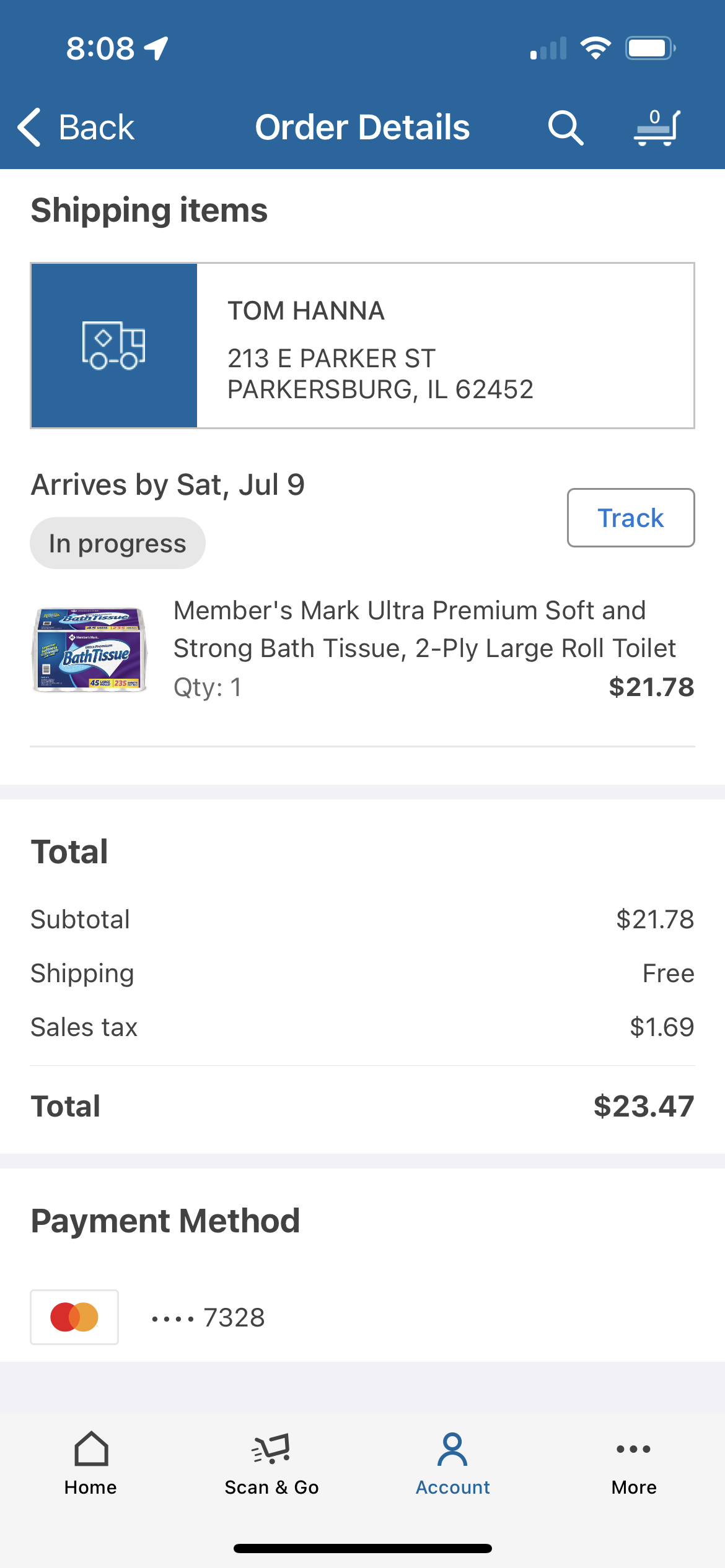This screenshot has height=1568, width=725.
Task: Tap the location arrow status icon
Action: [156, 48]
